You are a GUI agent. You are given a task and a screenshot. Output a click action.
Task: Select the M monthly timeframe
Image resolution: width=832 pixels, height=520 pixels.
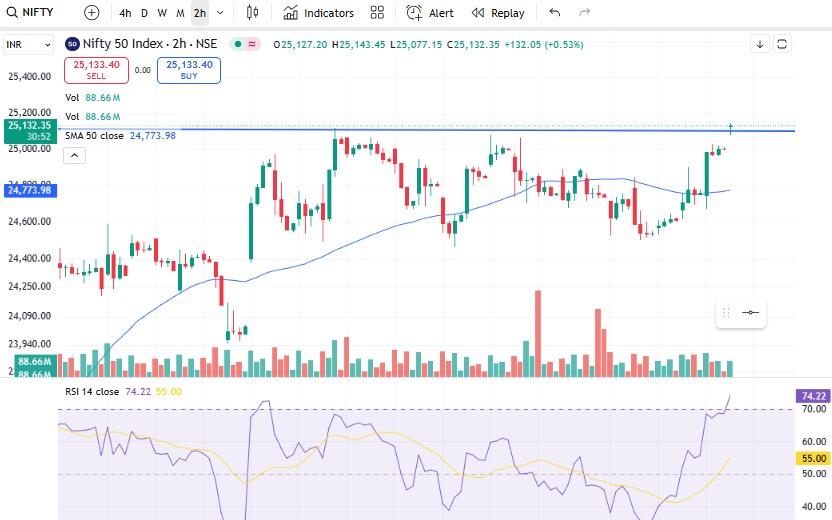click(x=180, y=13)
